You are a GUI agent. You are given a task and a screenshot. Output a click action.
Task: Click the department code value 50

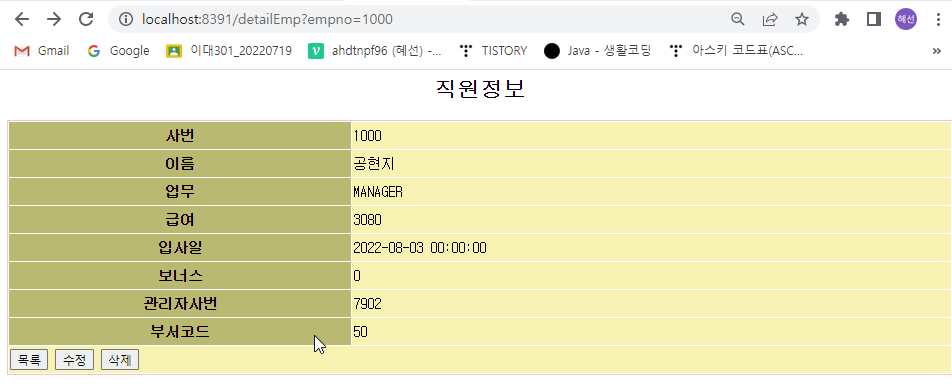tap(360, 331)
